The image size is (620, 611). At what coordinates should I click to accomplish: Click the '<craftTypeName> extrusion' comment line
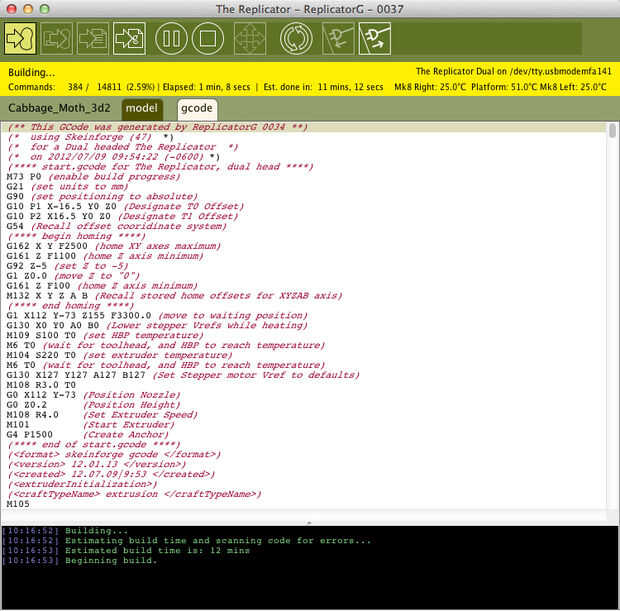(x=134, y=494)
